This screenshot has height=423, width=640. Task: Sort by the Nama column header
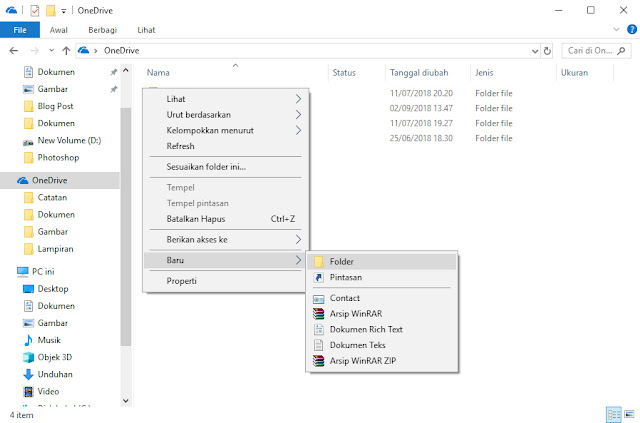158,73
